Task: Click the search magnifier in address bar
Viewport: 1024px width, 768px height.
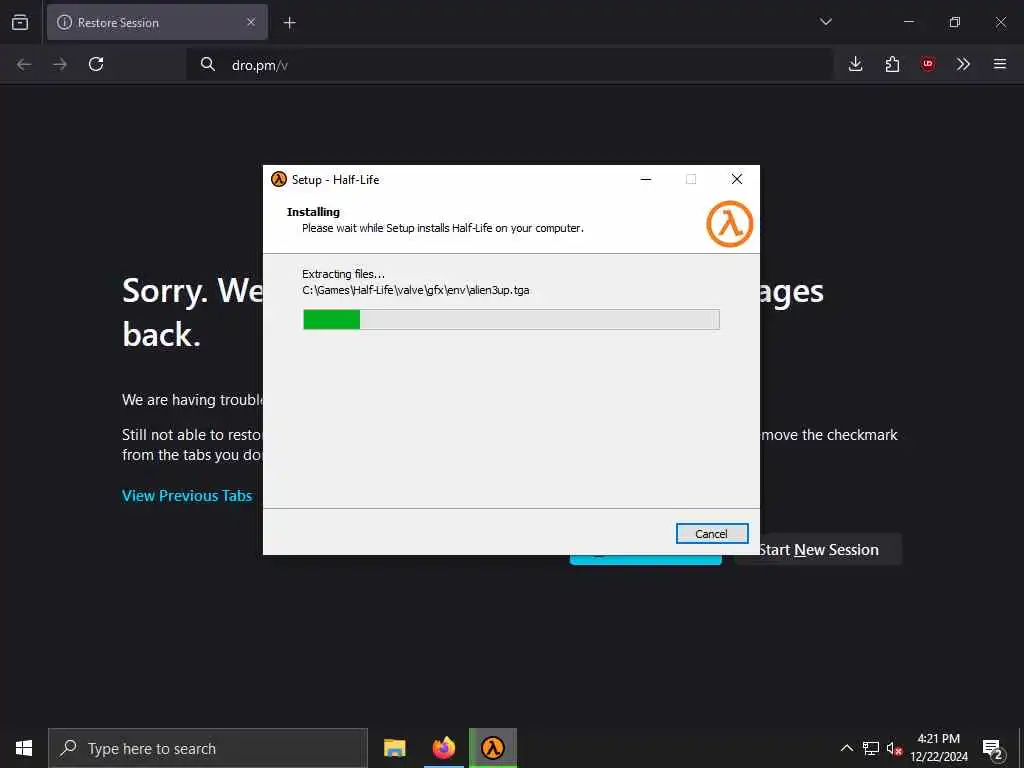Action: pyautogui.click(x=208, y=64)
